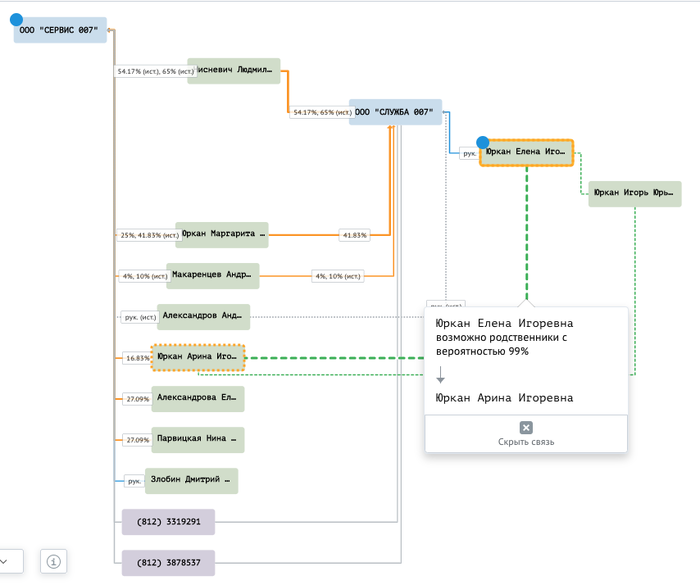This screenshot has width=700, height=585.
Task: Click the Юркан Арина Игоревна name in popup
Action: [504, 398]
